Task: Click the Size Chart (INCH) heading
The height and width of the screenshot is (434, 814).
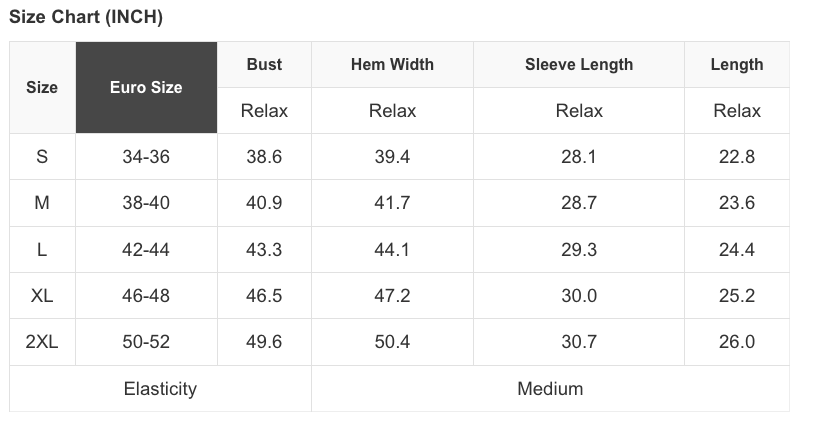Action: [x=86, y=17]
